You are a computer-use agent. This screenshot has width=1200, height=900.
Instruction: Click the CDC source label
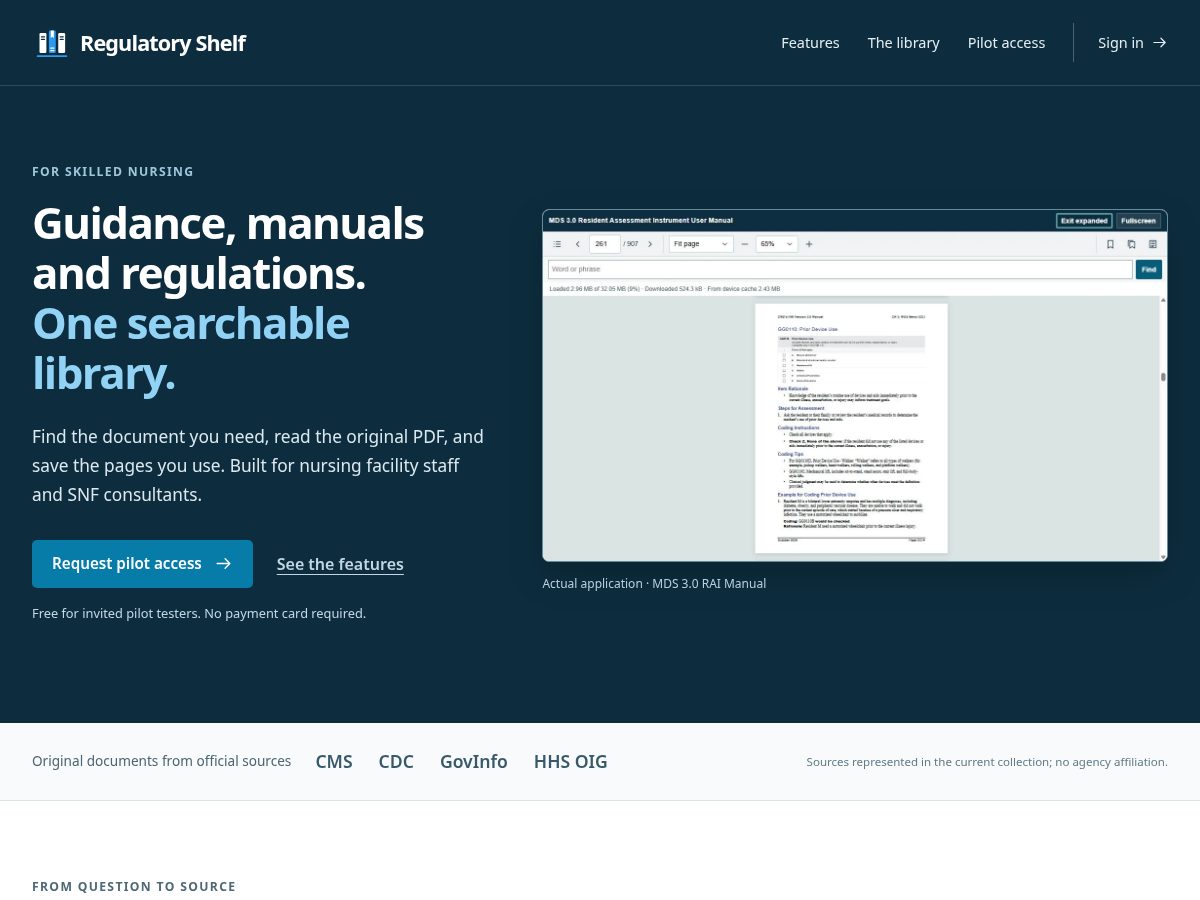click(x=396, y=762)
